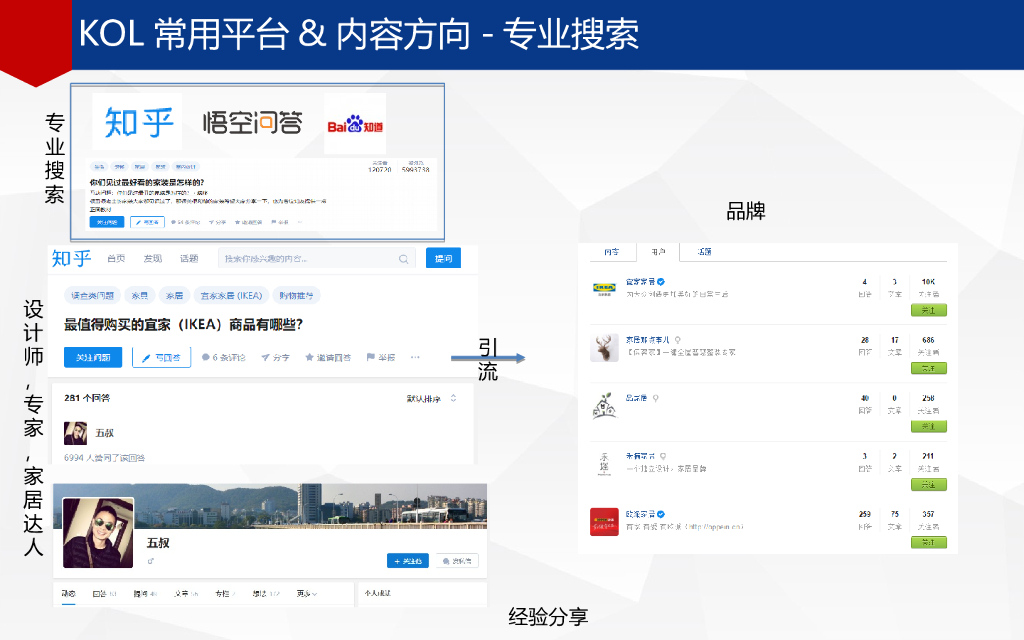Screen dimensions: 1024x640
Task: Click the search magnifier icon in Zhihu header
Action: tap(404, 258)
